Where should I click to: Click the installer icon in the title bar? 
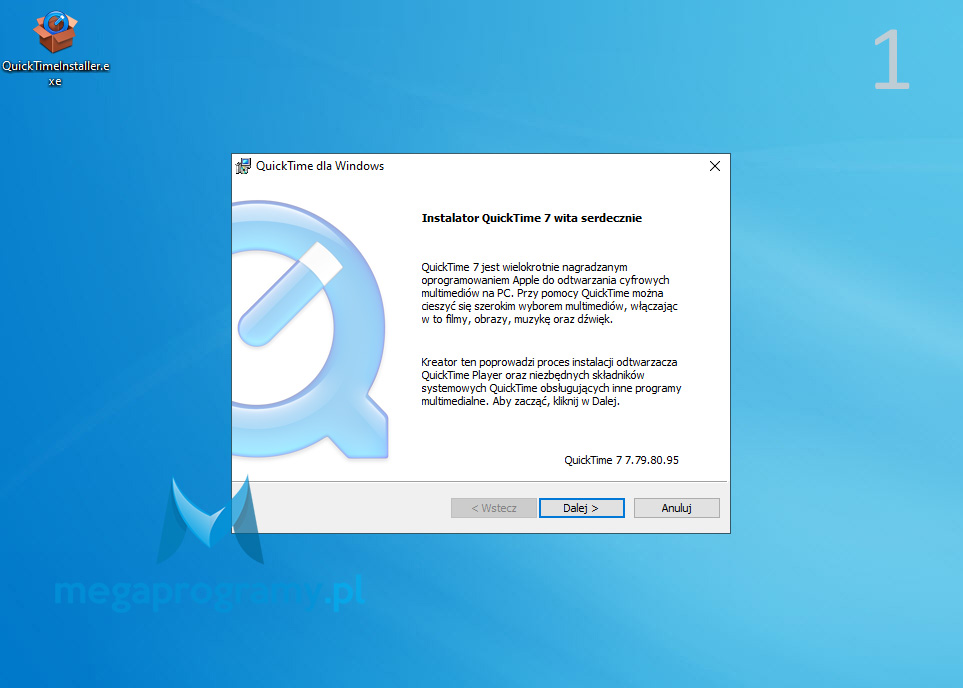tap(243, 166)
